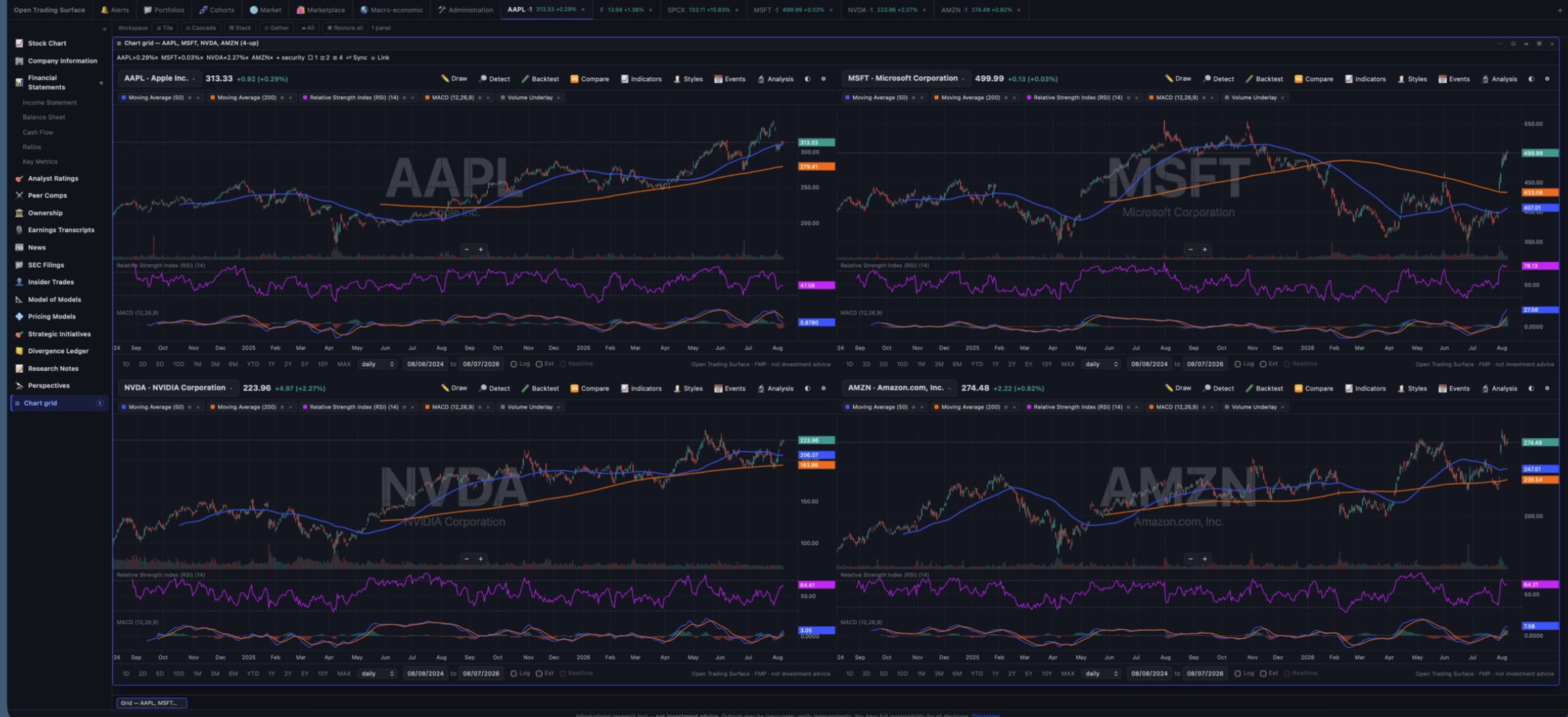
Task: Open Compare in AMZN chart toolbar
Action: [1313, 388]
